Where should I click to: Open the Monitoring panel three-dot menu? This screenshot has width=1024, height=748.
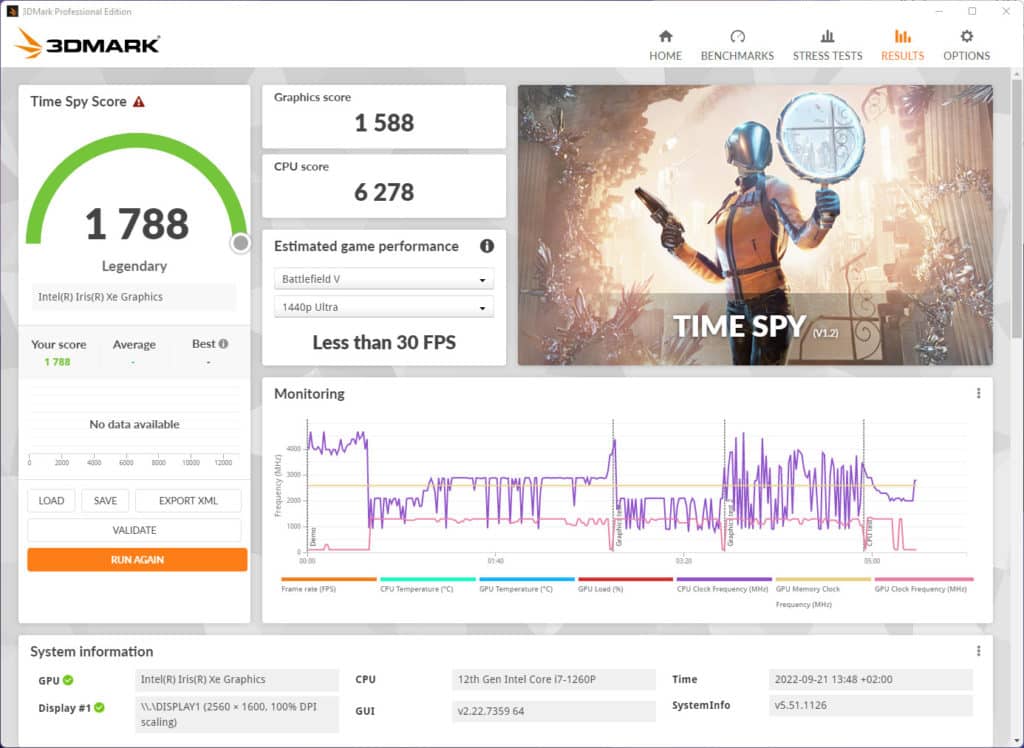(978, 393)
